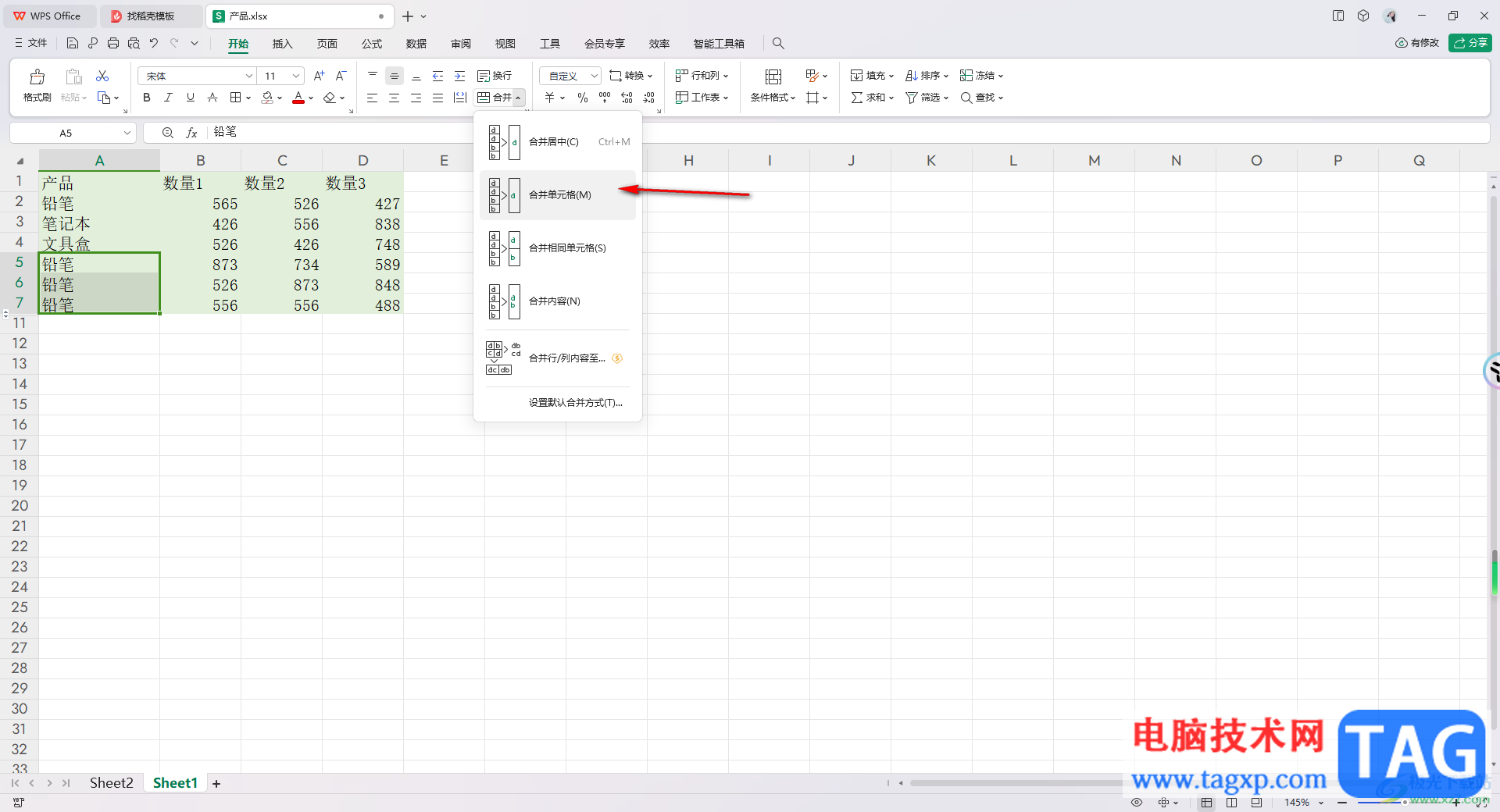Click the Share (分享) button

[1470, 43]
